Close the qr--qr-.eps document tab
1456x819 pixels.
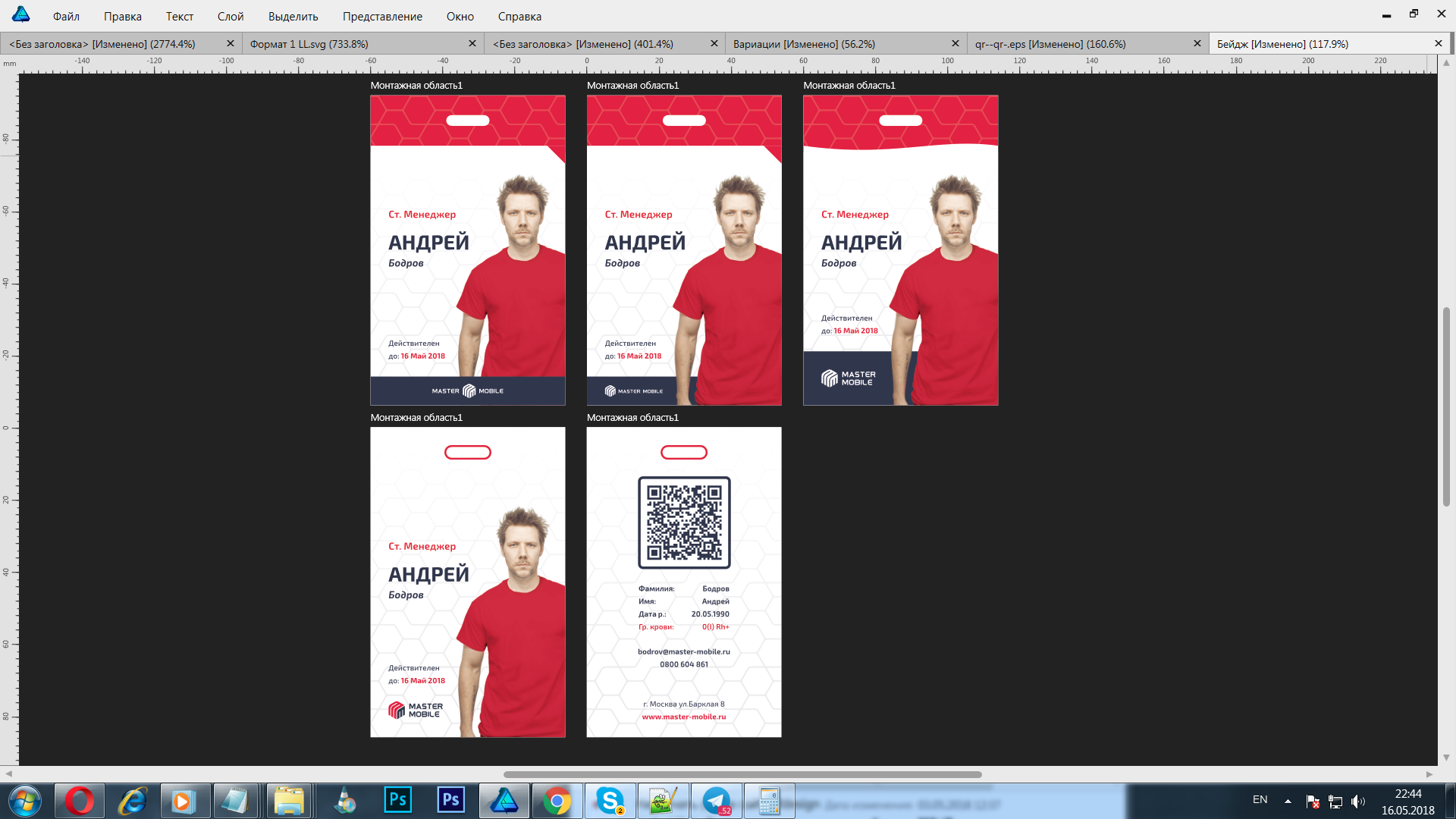coord(1197,44)
